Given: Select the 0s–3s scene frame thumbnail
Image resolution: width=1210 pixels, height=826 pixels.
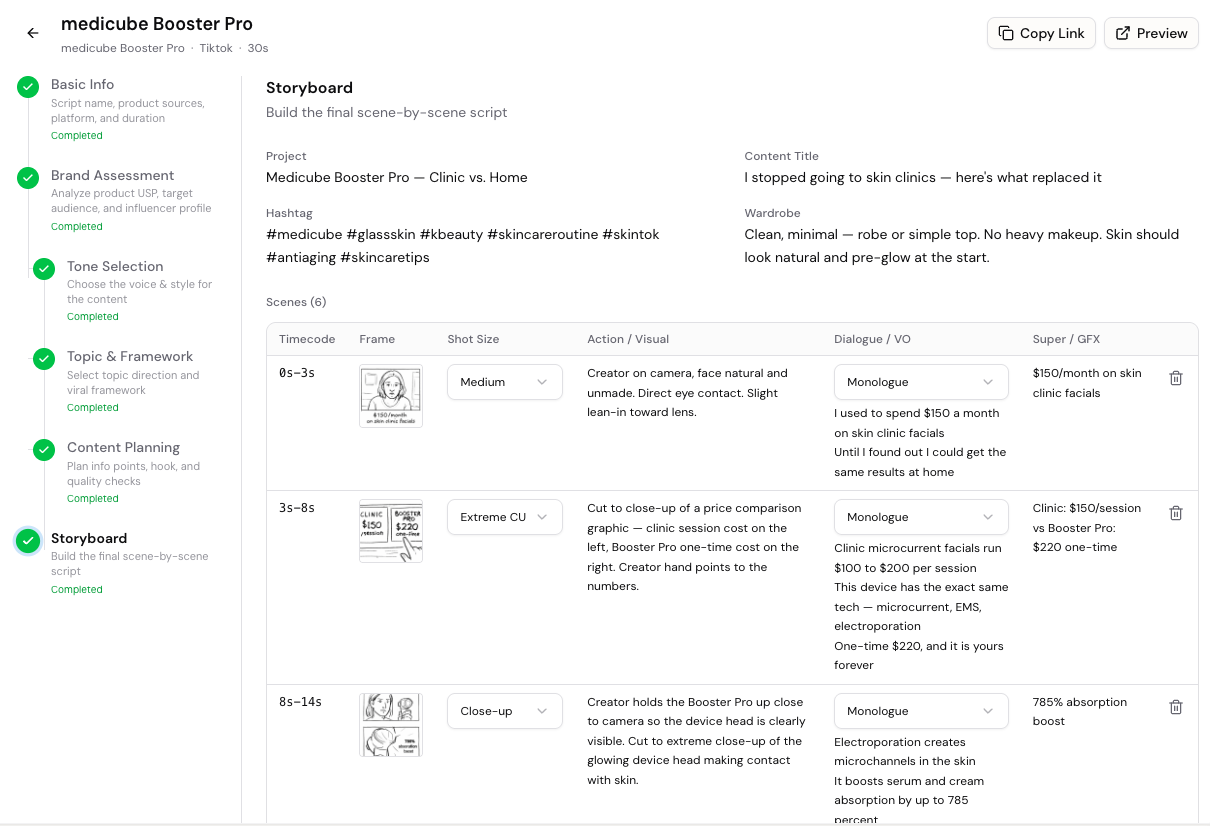Looking at the screenshot, I should (x=391, y=396).
